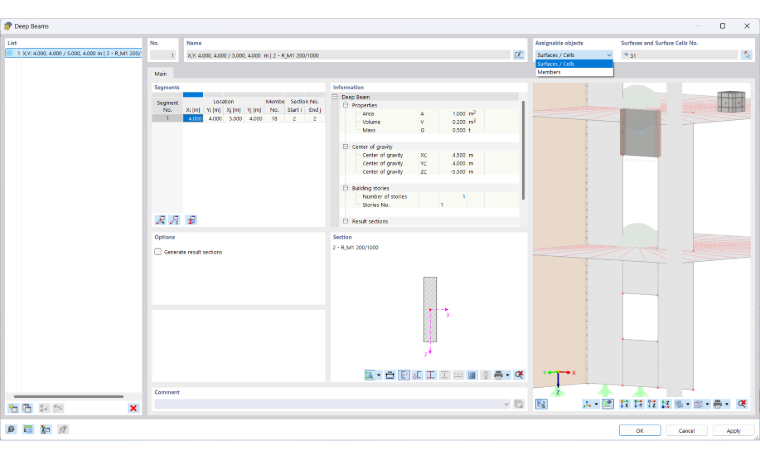This screenshot has height=459, width=760.
Task: View the model along the Z axis
Action: (x=652, y=404)
